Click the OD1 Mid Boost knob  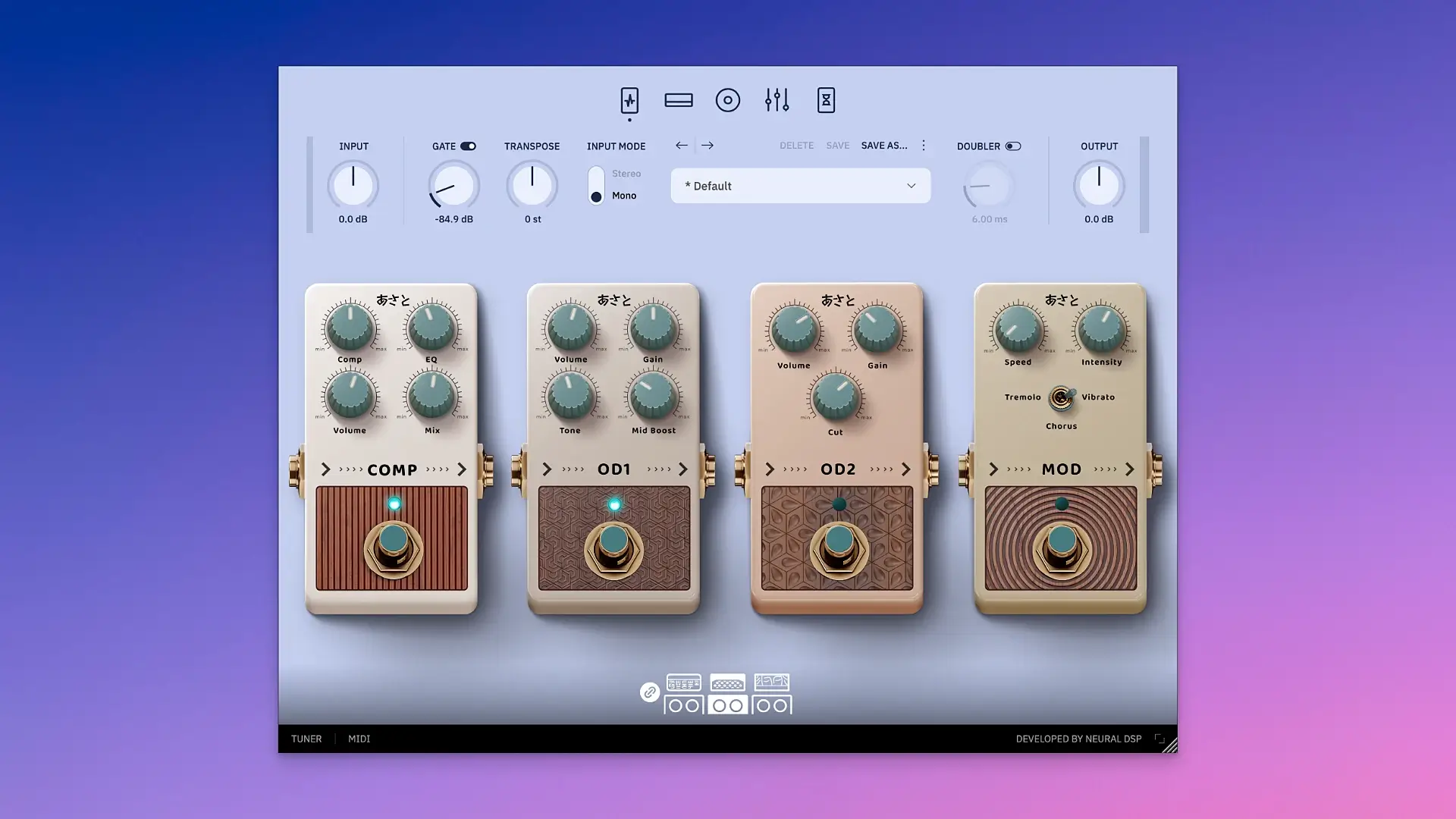pos(653,396)
